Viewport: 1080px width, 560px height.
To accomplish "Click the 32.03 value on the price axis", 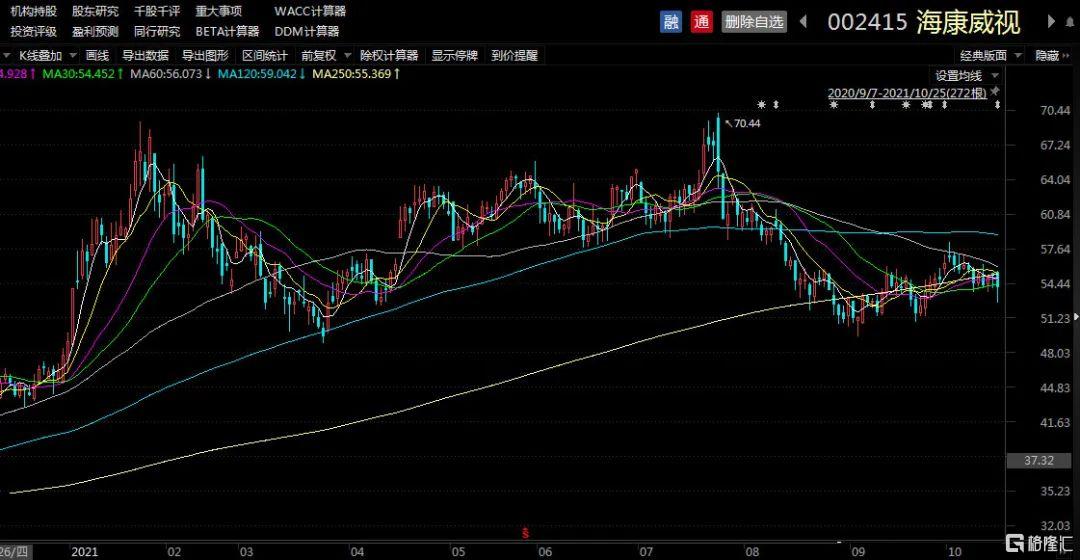I will (x=1055, y=526).
